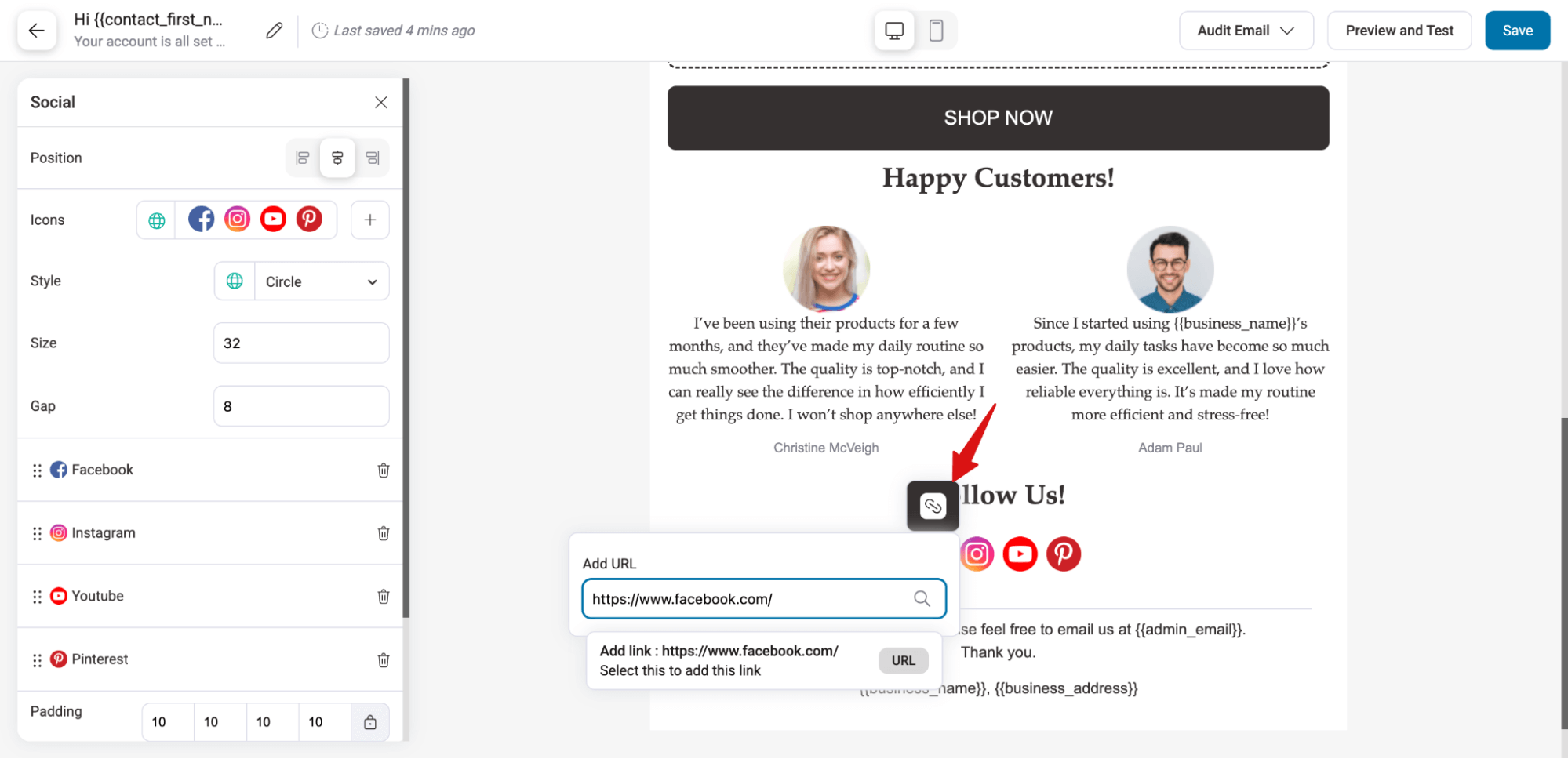Screen dimensions: 1568x759
Task: Switch to desktop preview mode
Action: pos(893,30)
